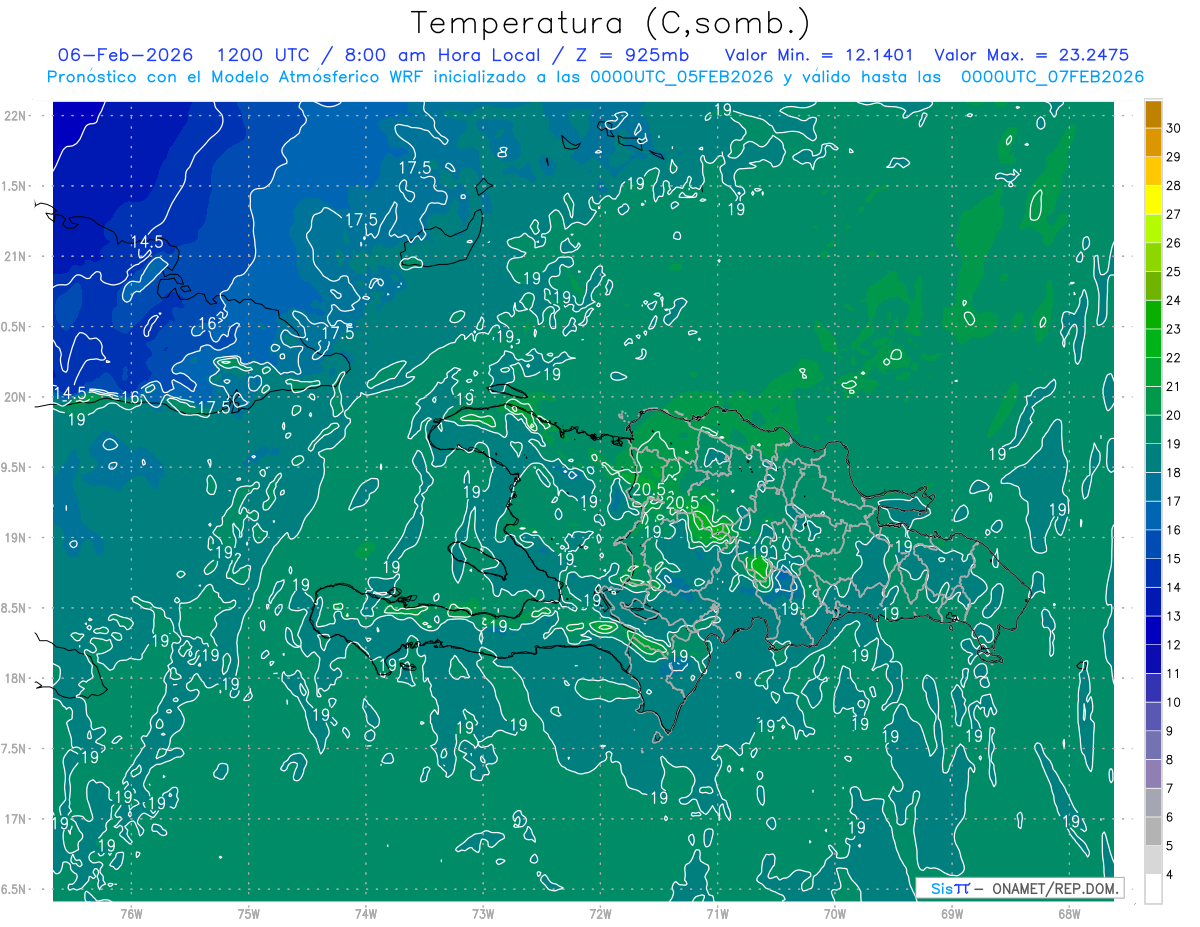Image resolution: width=1200 pixels, height=927 pixels.
Task: Click the init time '0000UTC_05FEB2026'
Action: coord(682,77)
